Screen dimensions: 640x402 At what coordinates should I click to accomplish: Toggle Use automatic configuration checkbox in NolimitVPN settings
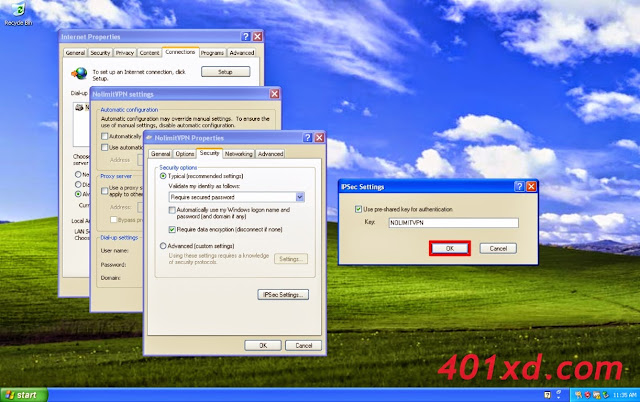[104, 147]
